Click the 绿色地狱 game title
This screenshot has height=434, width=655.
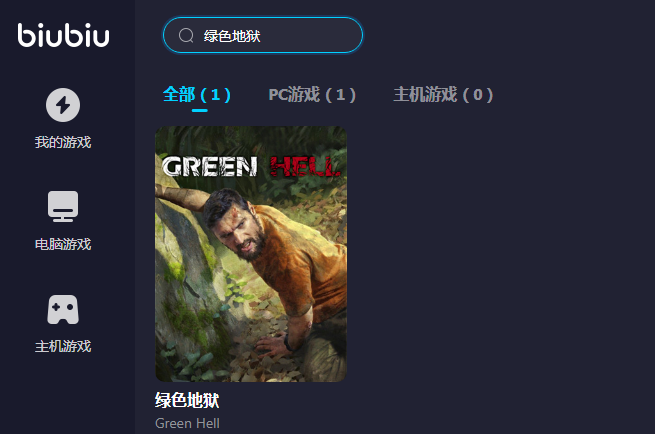(187, 400)
